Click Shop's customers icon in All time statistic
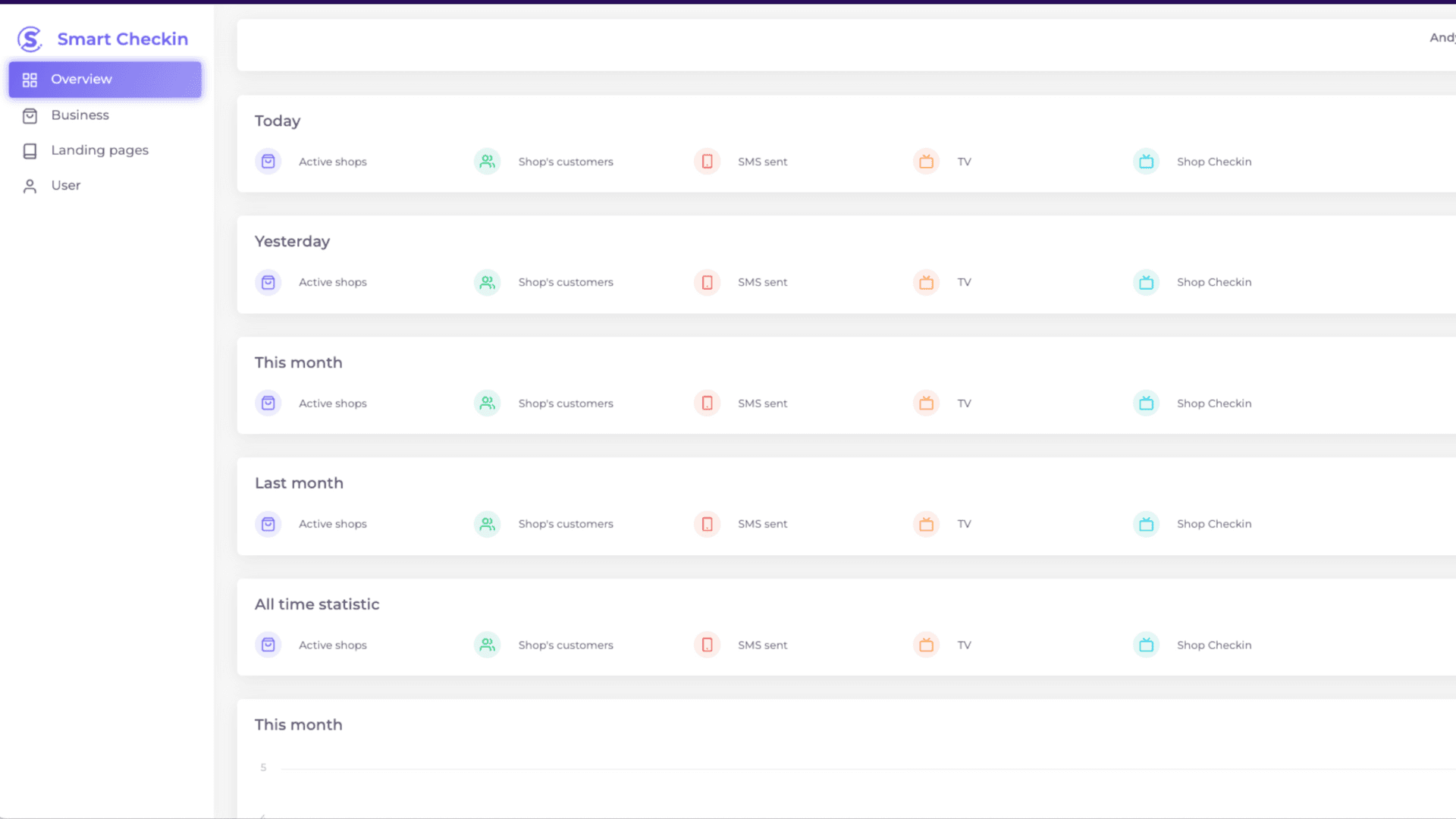Screen dimensions: 1456x819 (488, 645)
